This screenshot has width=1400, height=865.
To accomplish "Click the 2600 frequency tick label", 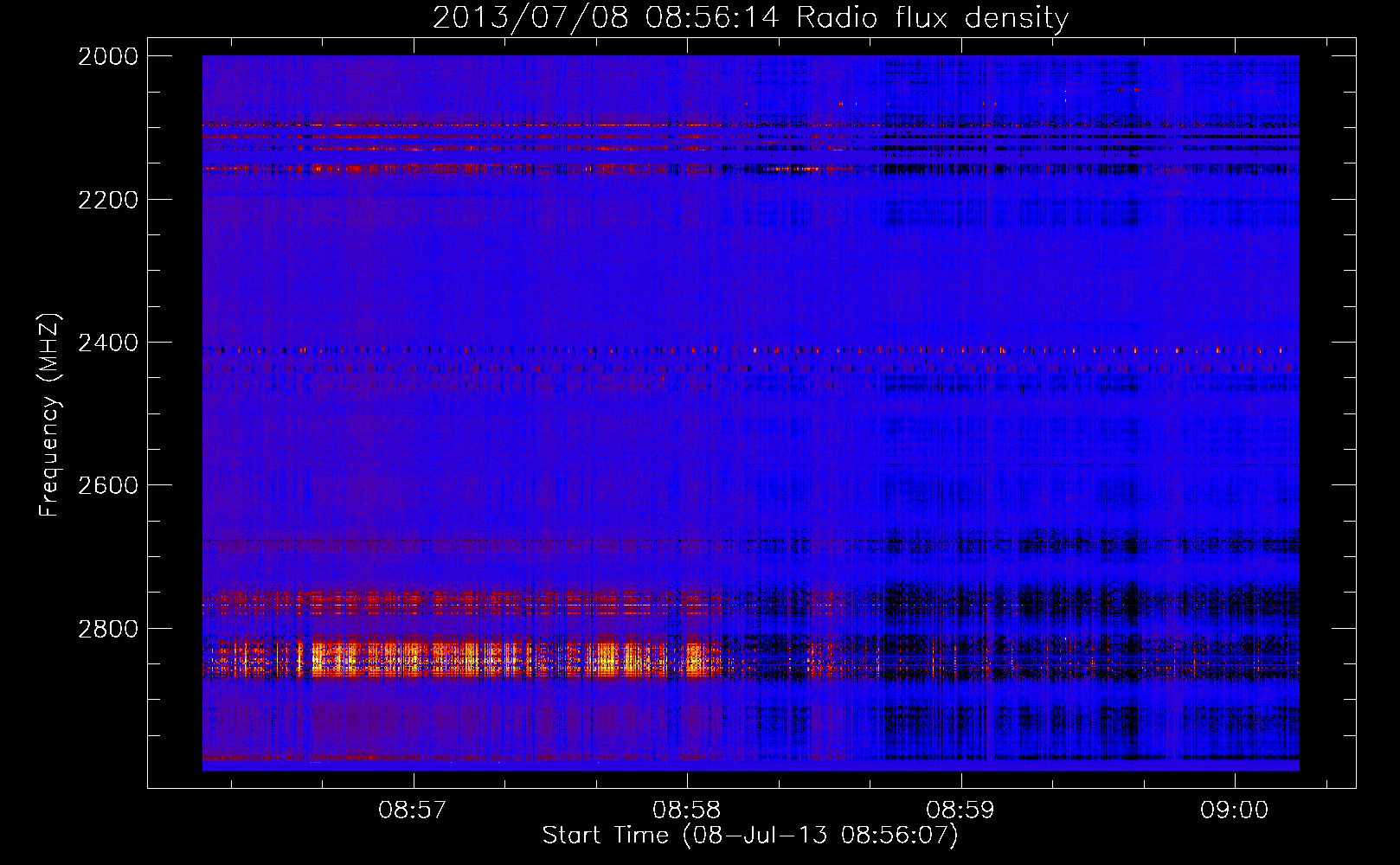I will tap(108, 485).
